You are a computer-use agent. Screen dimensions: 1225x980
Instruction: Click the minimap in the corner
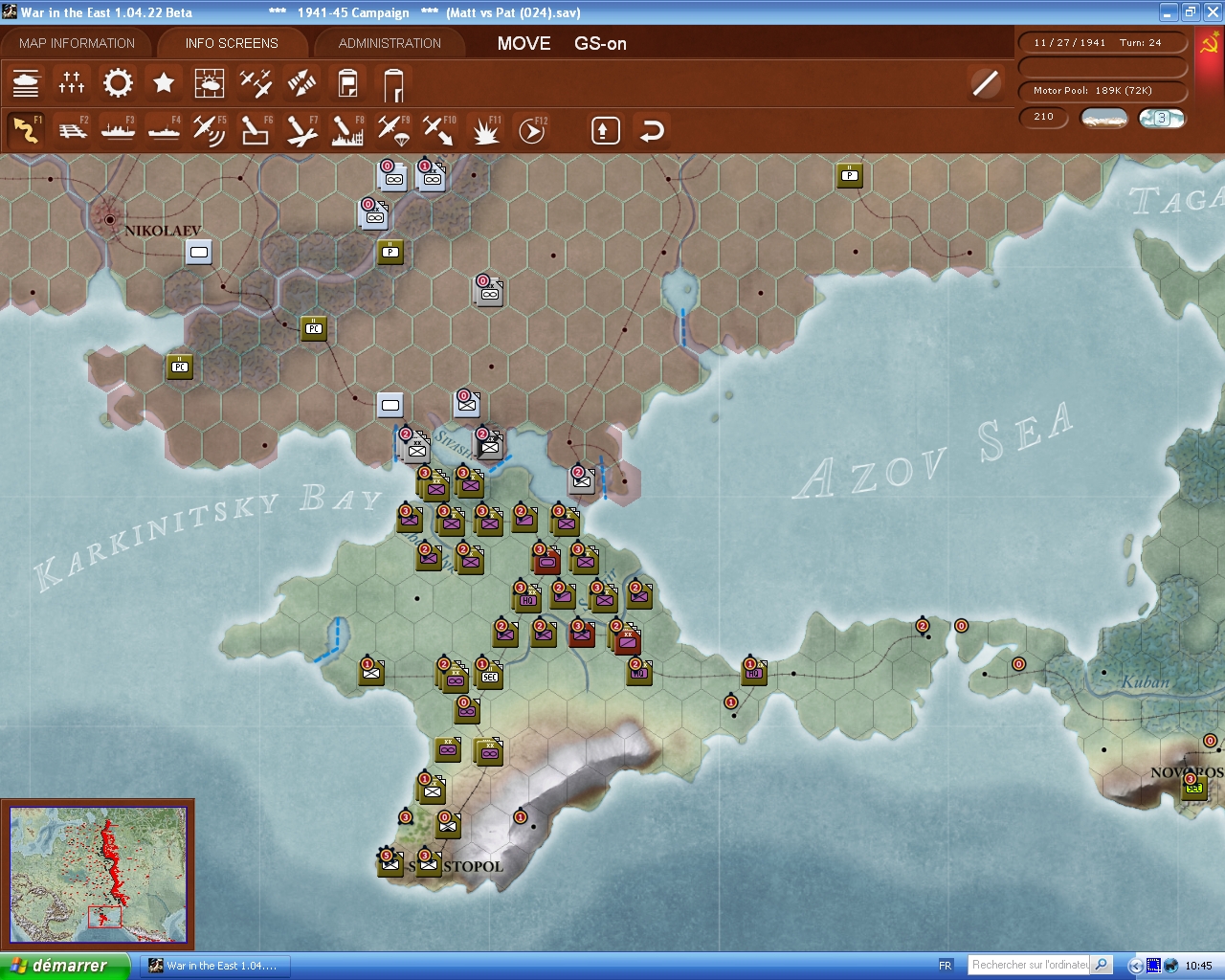(98, 874)
